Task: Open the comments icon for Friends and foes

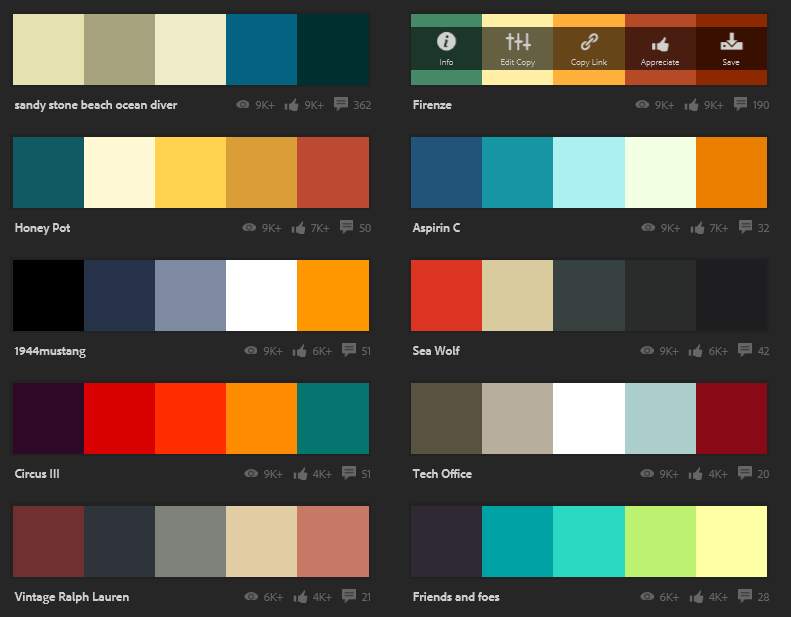Action: 745,596
